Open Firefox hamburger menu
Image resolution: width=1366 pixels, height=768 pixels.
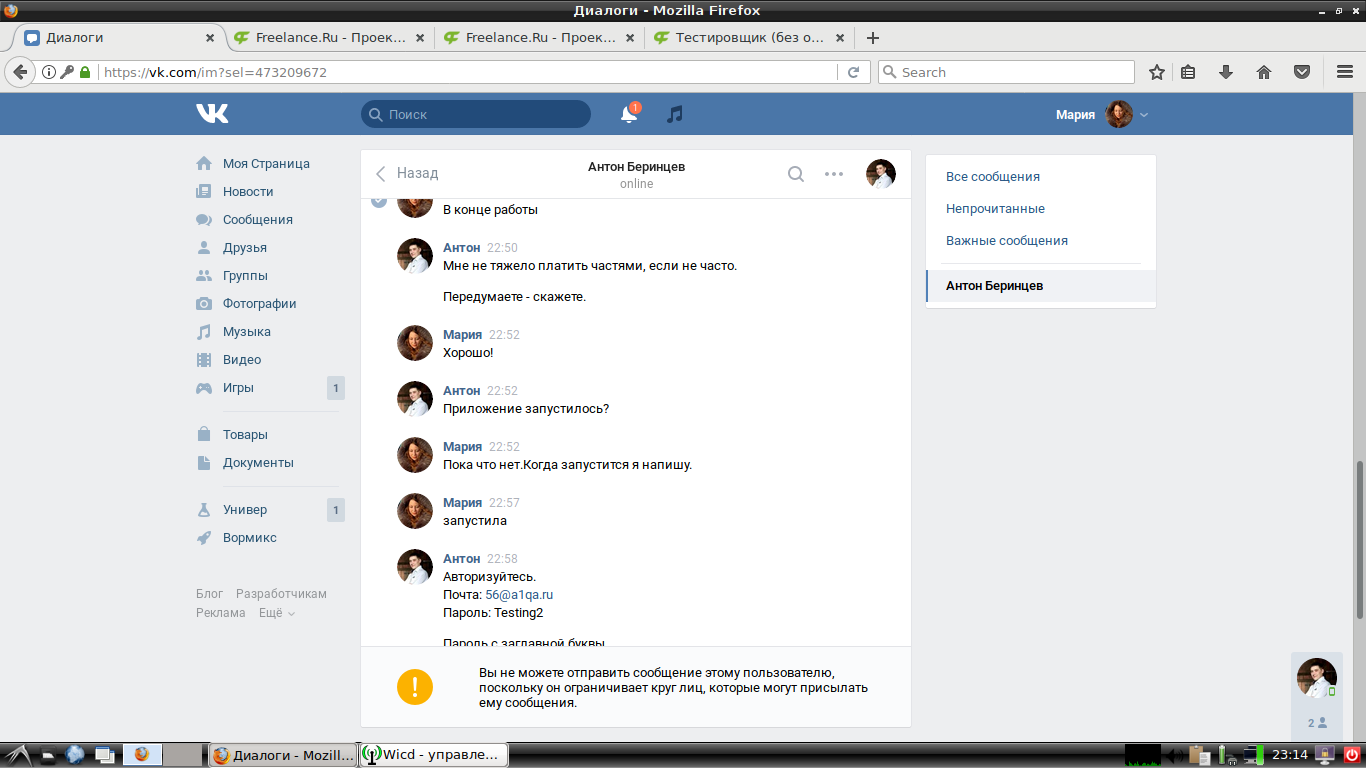[x=1345, y=72]
